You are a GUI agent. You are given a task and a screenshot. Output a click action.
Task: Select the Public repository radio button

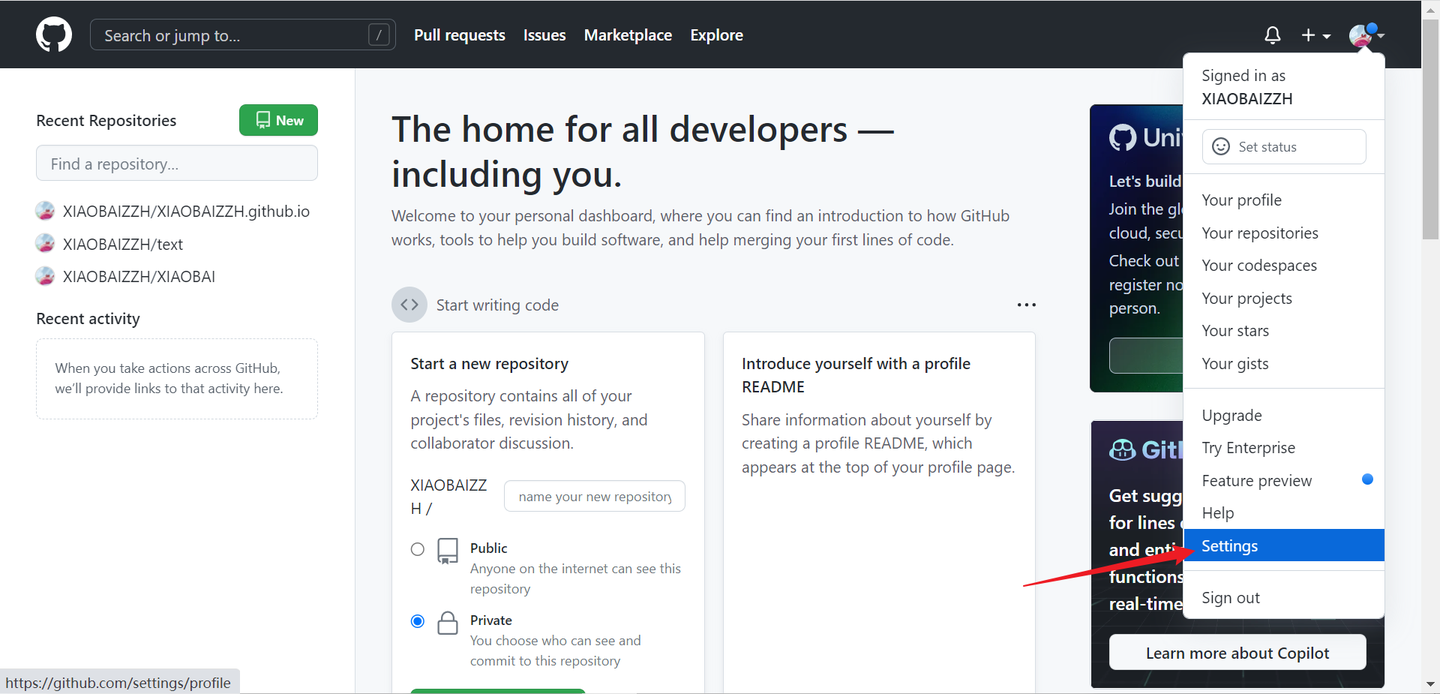(418, 549)
